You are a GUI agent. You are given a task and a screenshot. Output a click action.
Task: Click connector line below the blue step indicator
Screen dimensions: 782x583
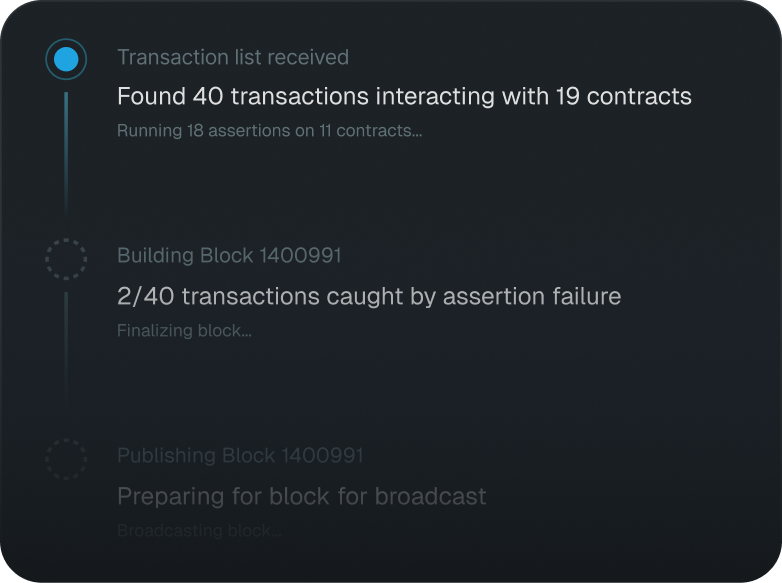pos(66,150)
